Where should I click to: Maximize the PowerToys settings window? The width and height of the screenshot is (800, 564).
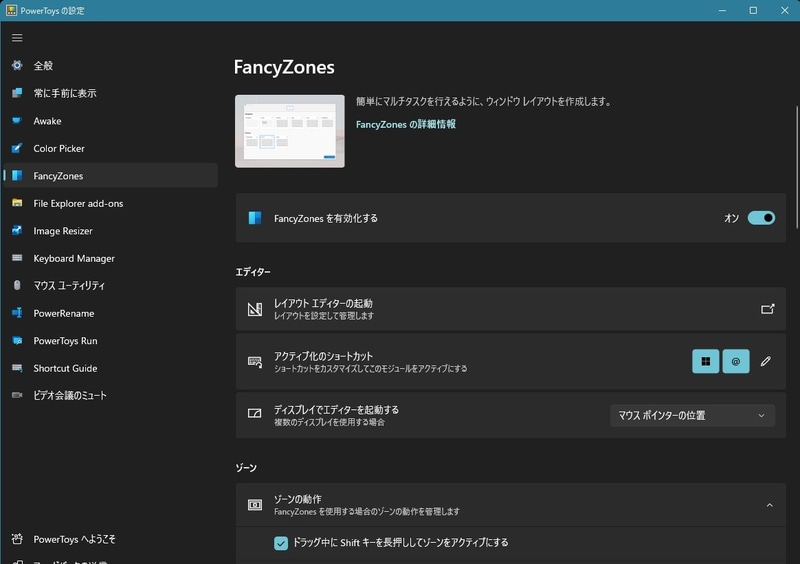753,10
